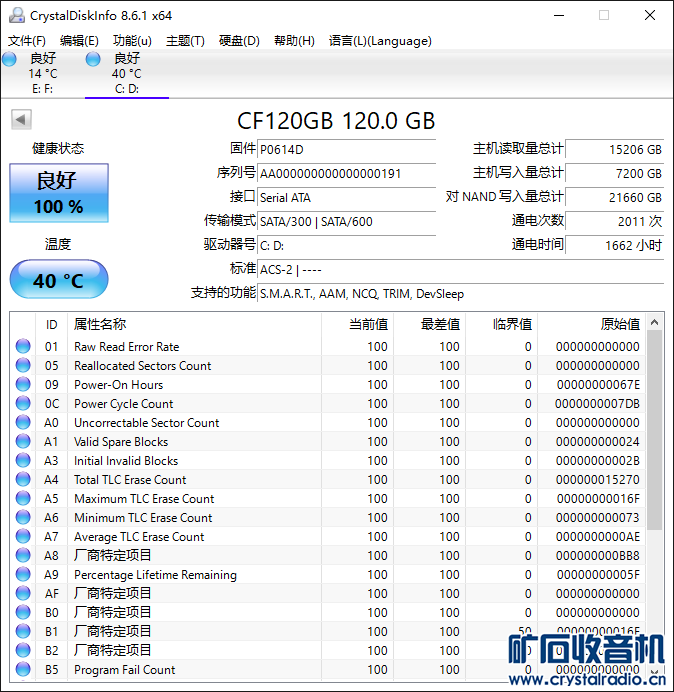674x692 pixels.
Task: Click the 良好 100% health status button
Action: pos(59,193)
